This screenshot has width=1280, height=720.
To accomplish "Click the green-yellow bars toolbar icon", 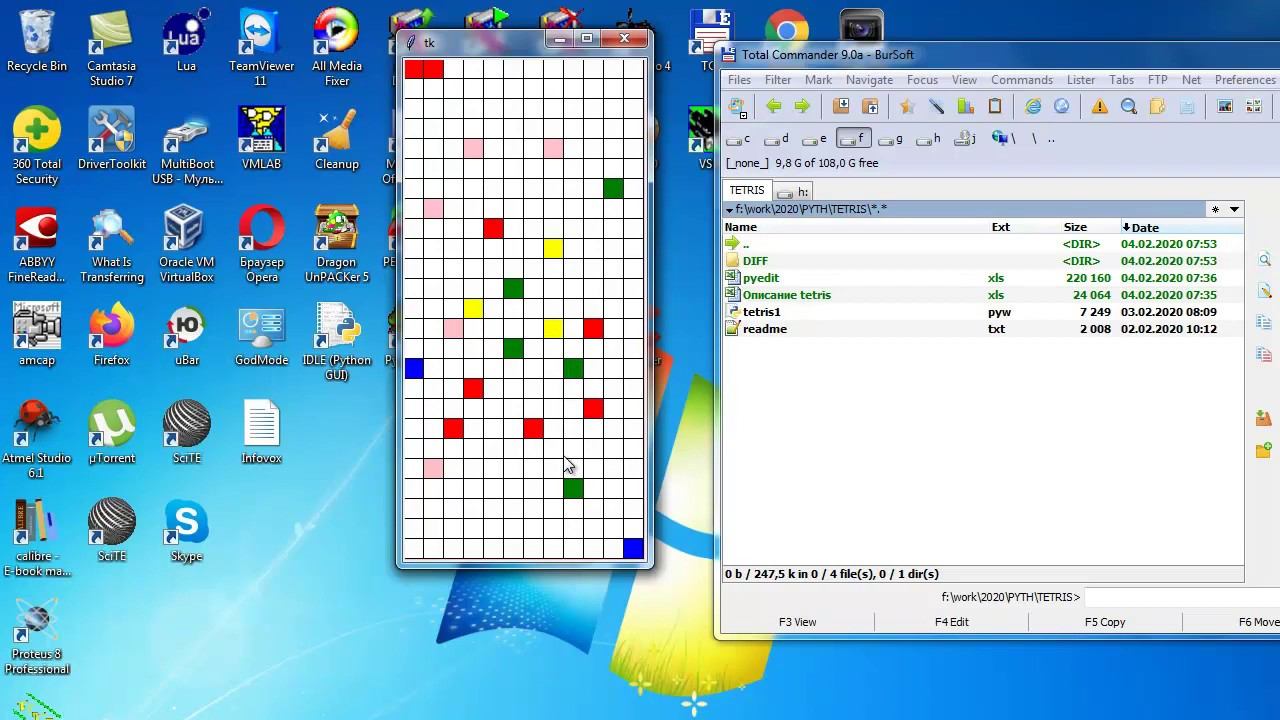I will pyautogui.click(x=966, y=106).
